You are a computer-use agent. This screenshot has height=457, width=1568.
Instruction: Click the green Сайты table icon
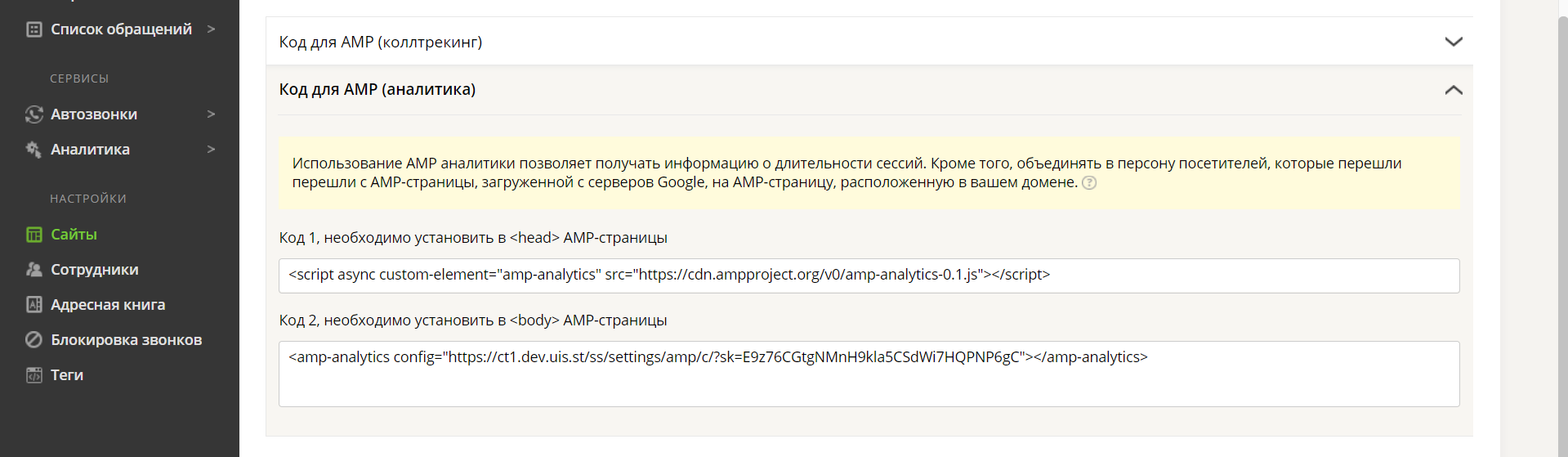[x=34, y=235]
